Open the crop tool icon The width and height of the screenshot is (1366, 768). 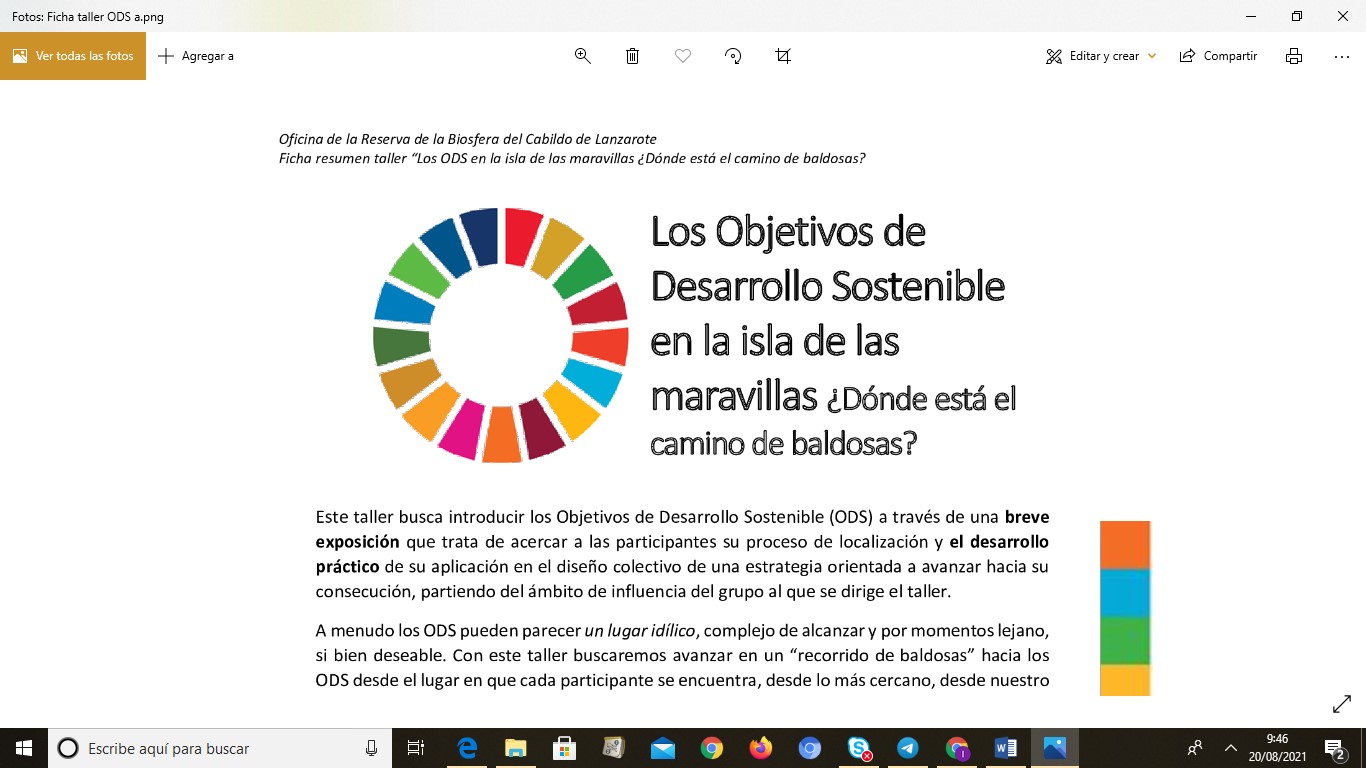tap(783, 56)
